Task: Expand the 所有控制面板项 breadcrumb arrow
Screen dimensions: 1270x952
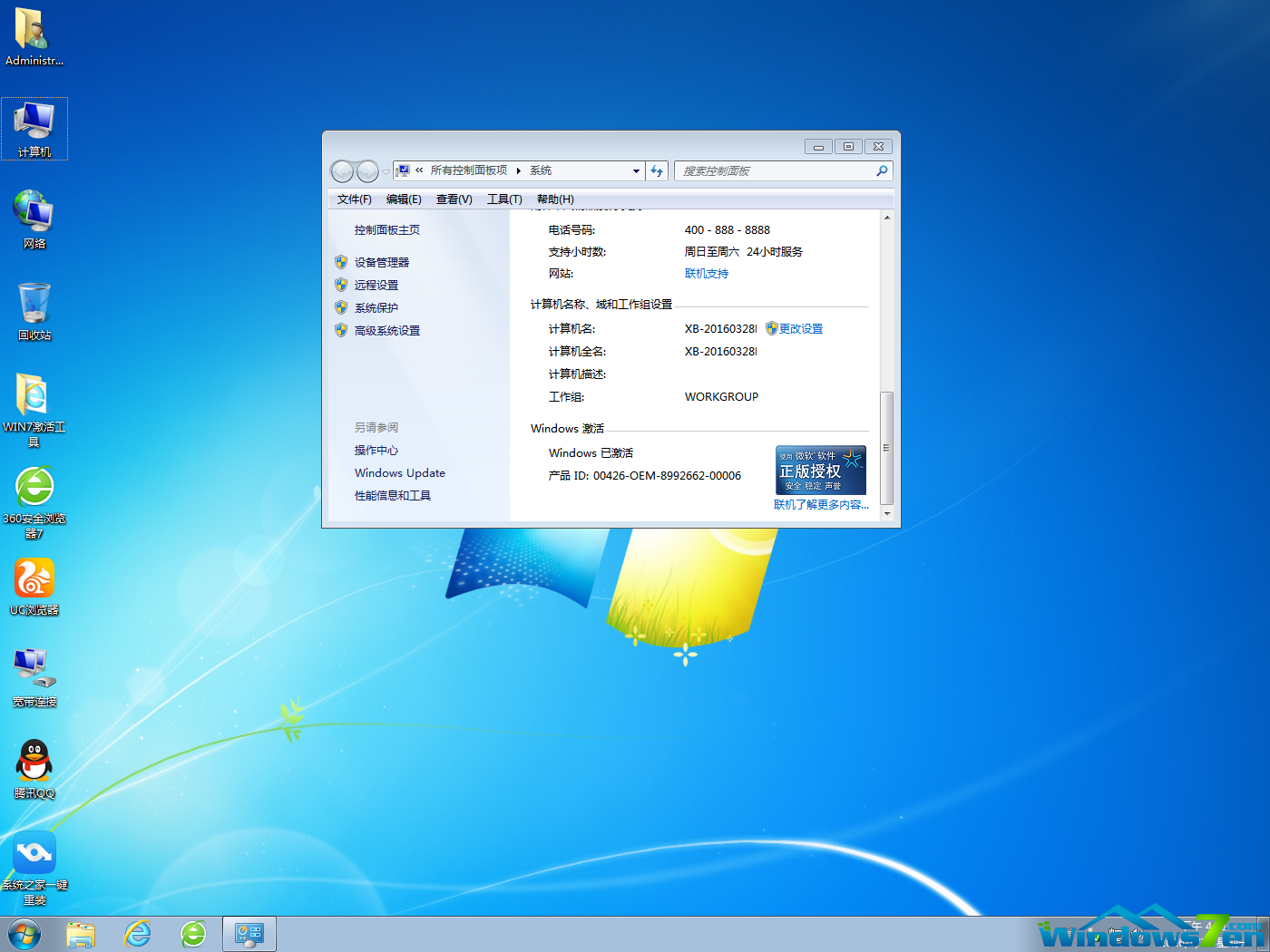Action: pos(519,170)
